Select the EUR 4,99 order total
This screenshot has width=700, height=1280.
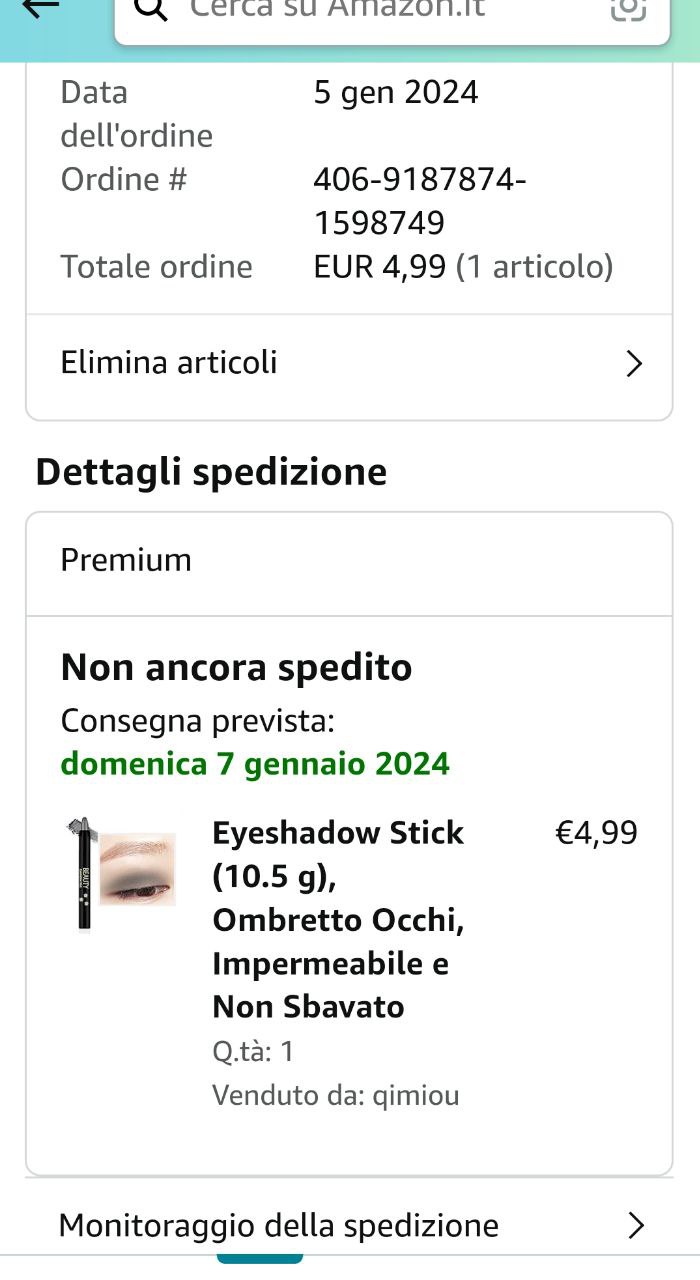point(380,267)
